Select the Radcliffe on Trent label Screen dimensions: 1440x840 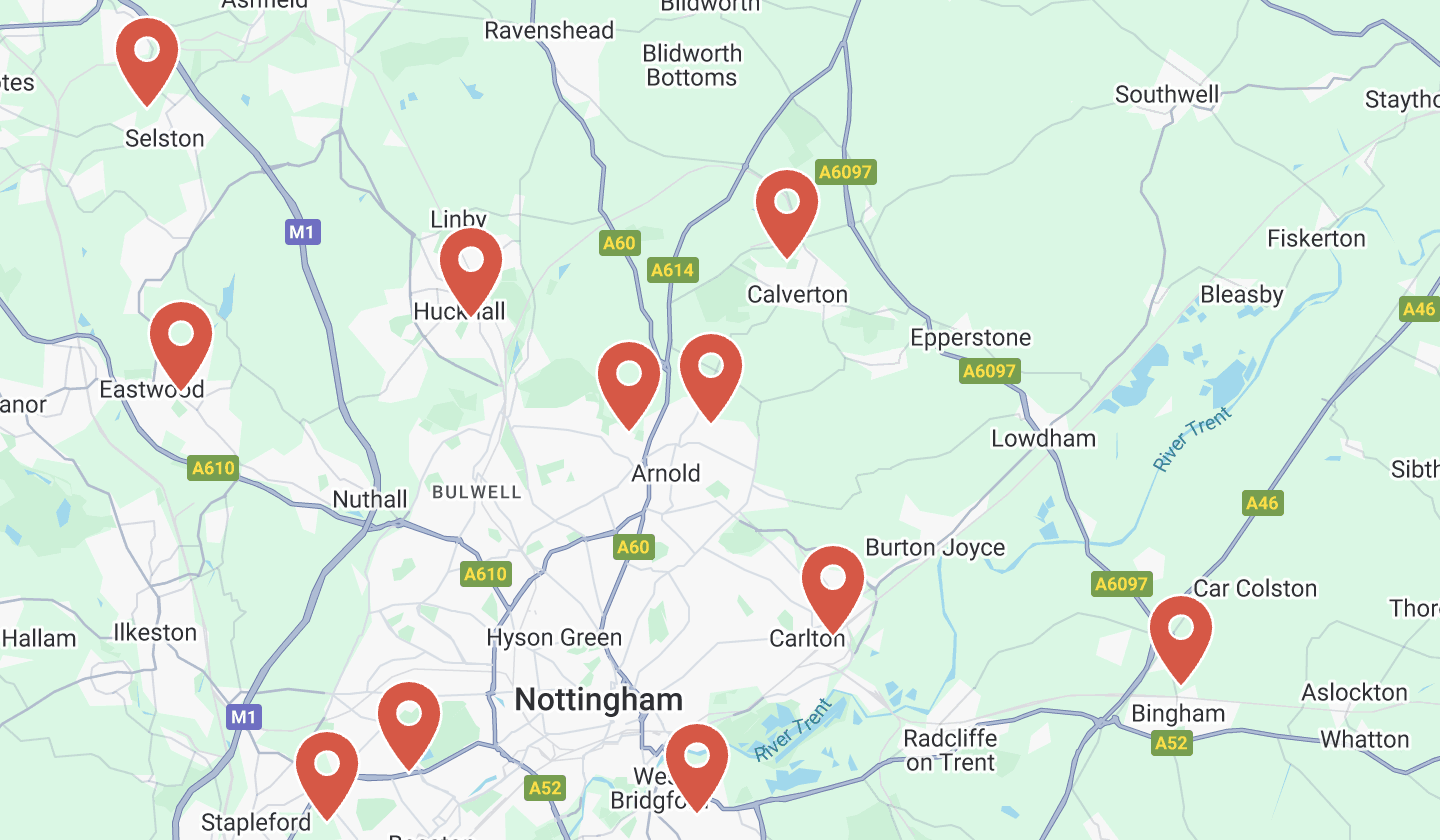(x=950, y=750)
